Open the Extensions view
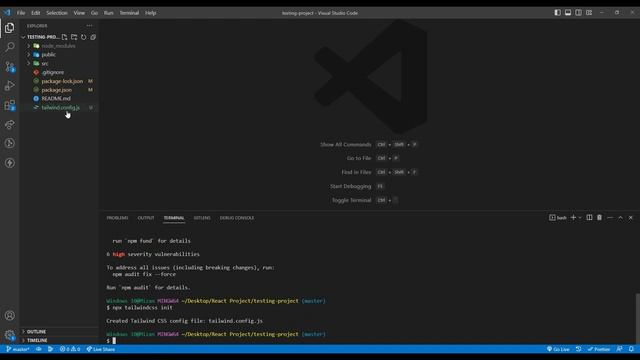 pyautogui.click(x=9, y=105)
